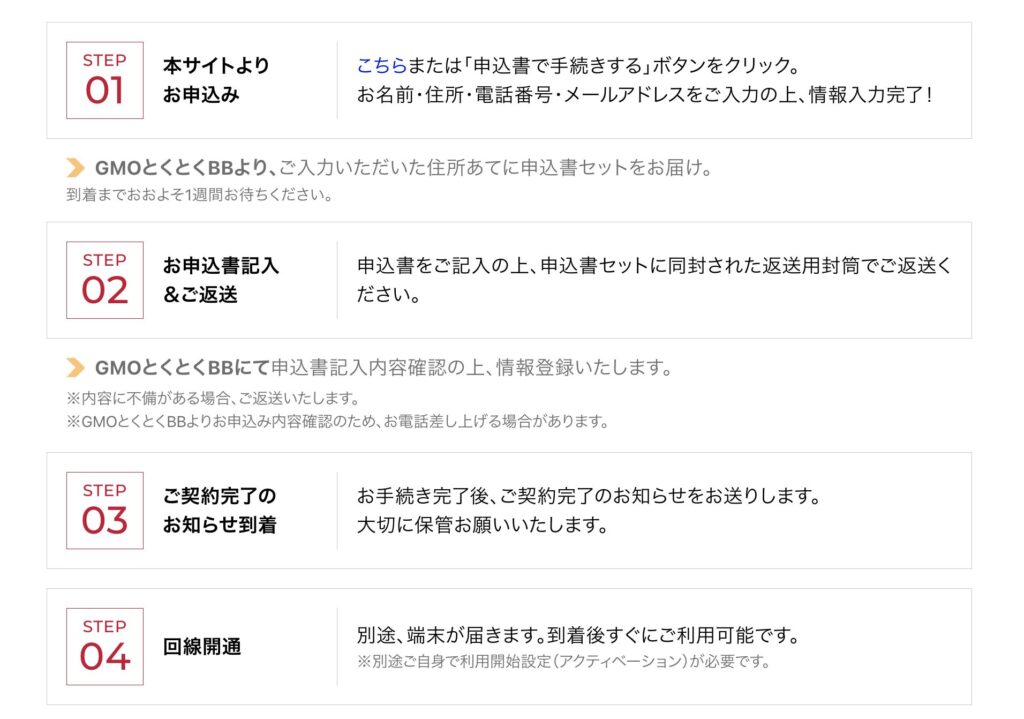Click the step 04 text about 端末が届きます

[x=580, y=635]
